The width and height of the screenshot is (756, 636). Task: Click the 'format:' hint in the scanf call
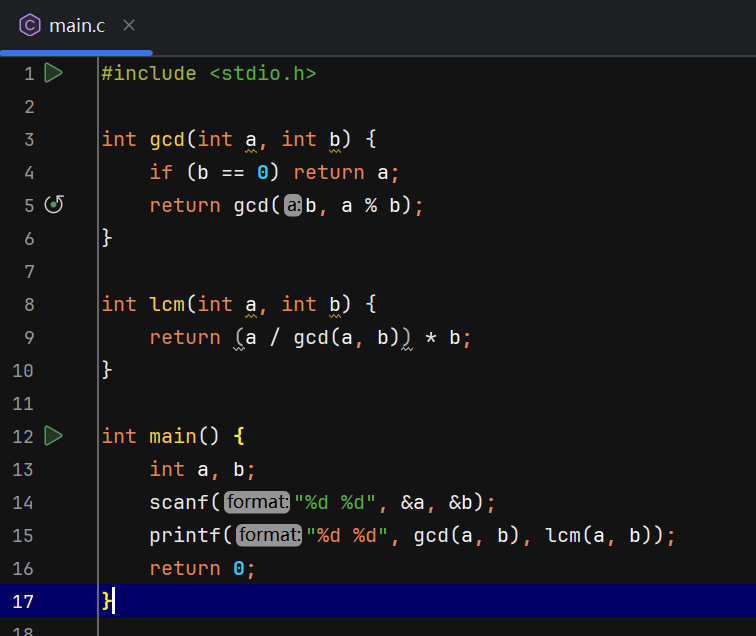tap(257, 502)
